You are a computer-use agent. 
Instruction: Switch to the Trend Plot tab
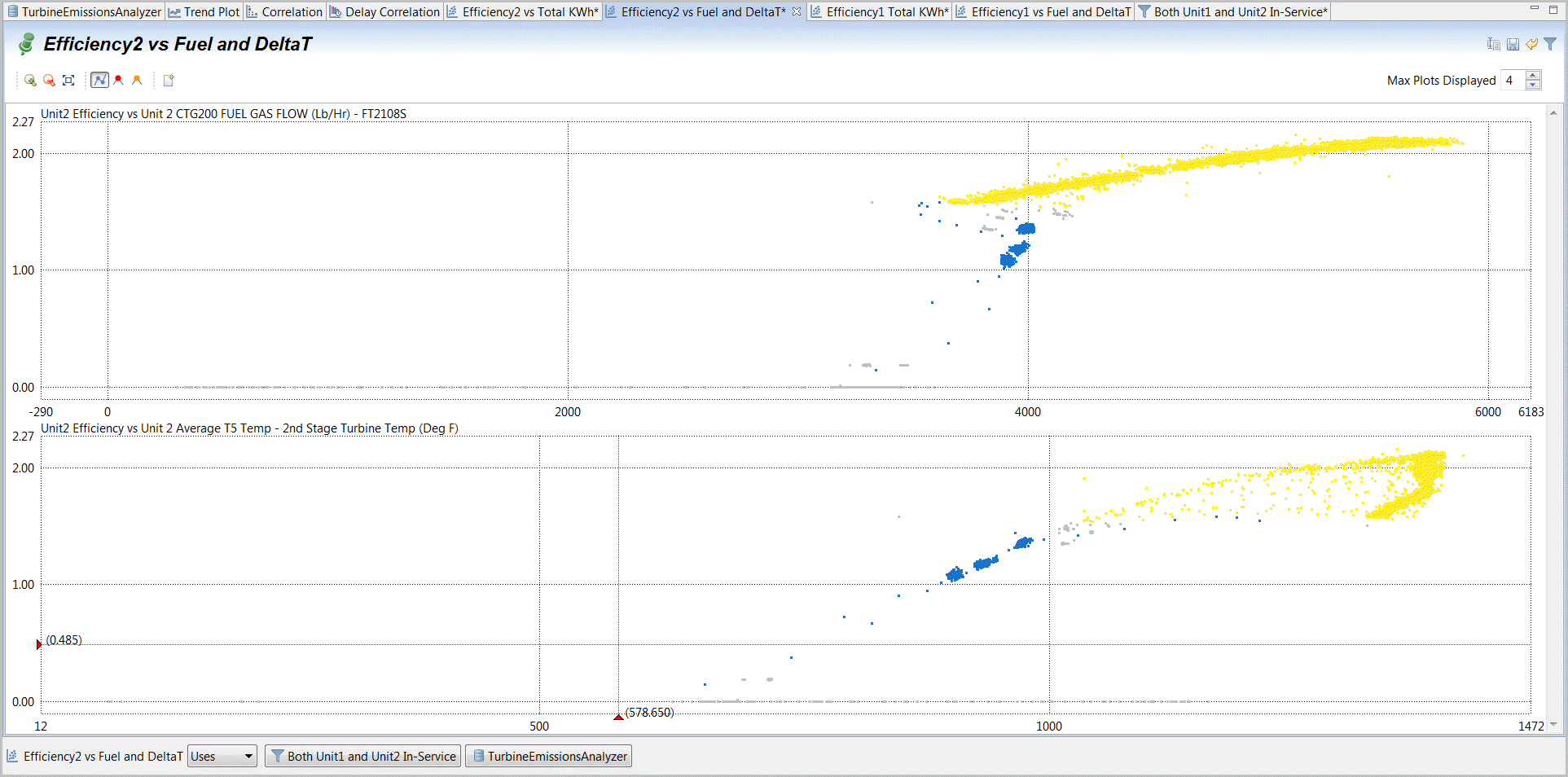point(204,11)
